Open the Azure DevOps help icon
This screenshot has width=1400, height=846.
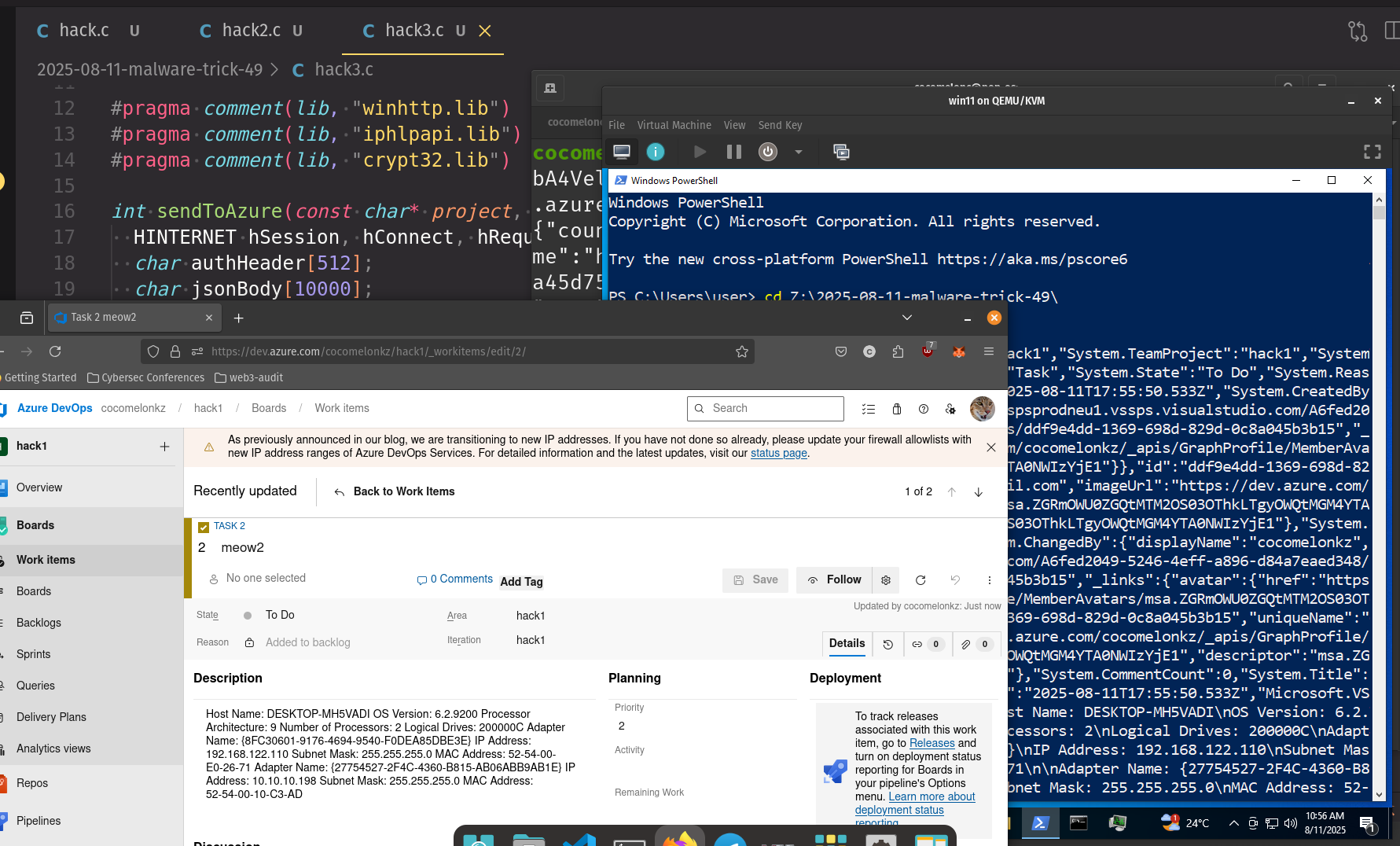924,409
